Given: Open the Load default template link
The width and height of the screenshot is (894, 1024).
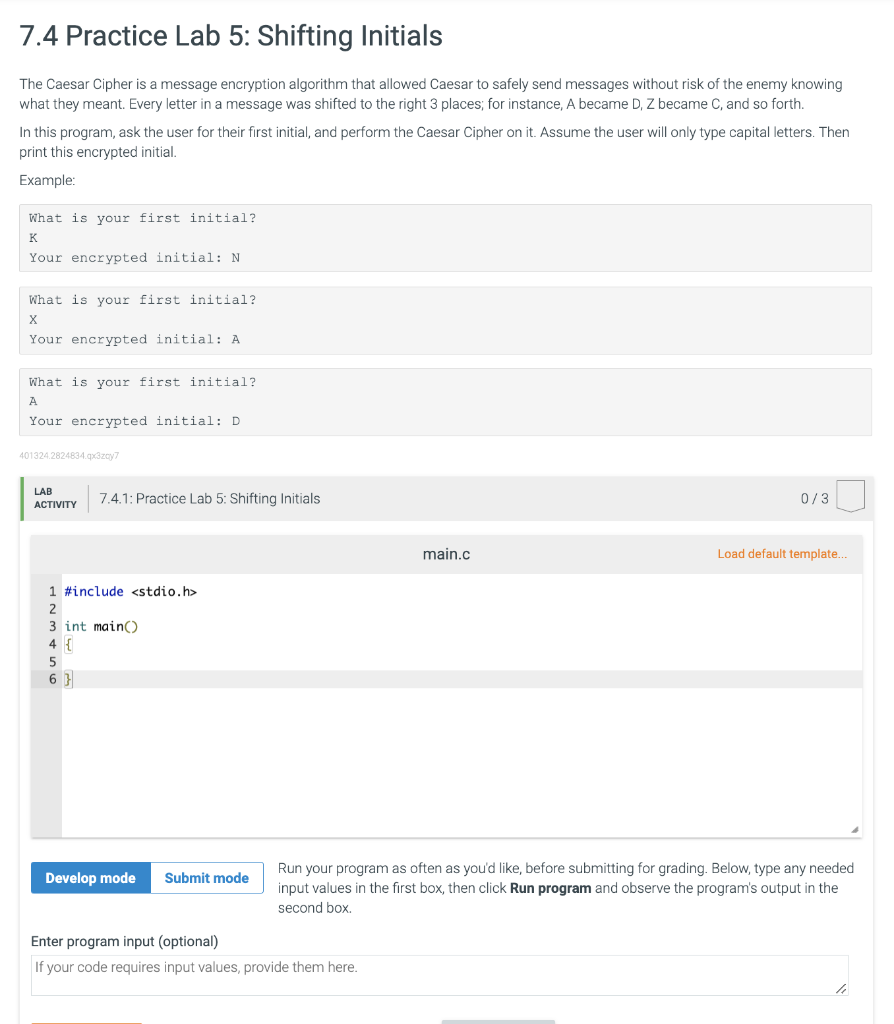Looking at the screenshot, I should (782, 553).
